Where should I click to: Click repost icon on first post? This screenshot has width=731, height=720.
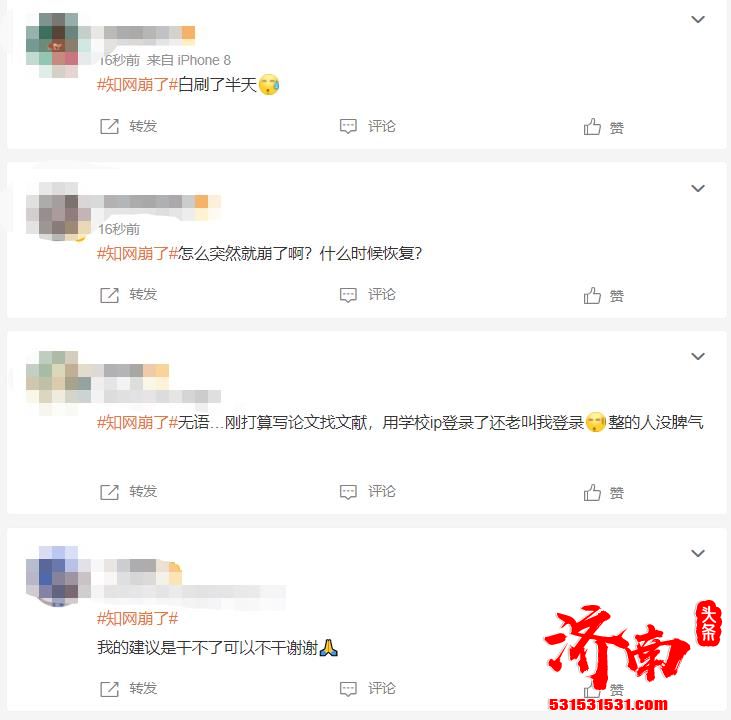(110, 126)
